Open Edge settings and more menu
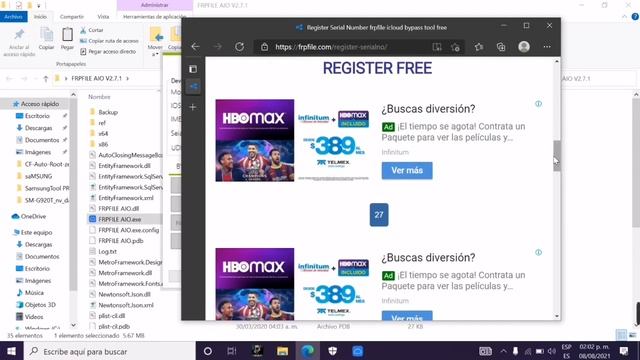This screenshot has width=640, height=360. coord(547,47)
